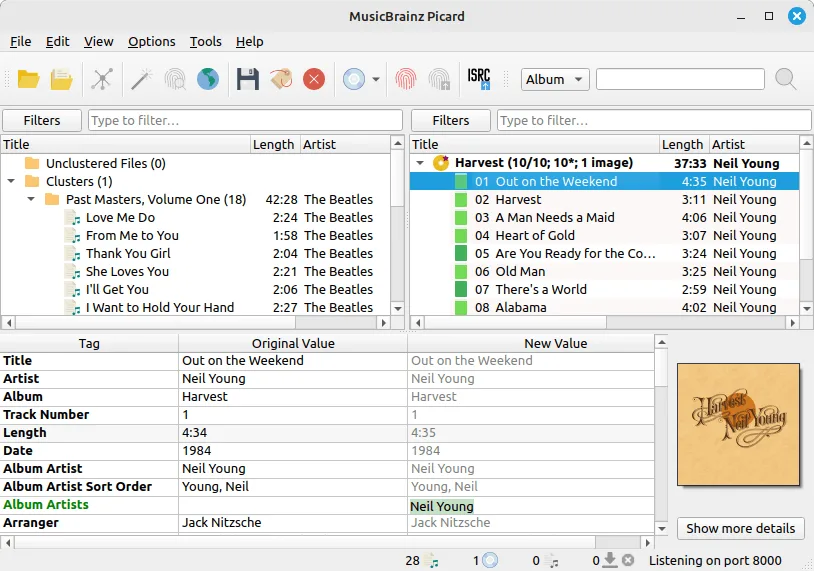Image resolution: width=814 pixels, height=571 pixels.
Task: Click the left pane vertical scrollbar down arrow
Action: click(398, 308)
